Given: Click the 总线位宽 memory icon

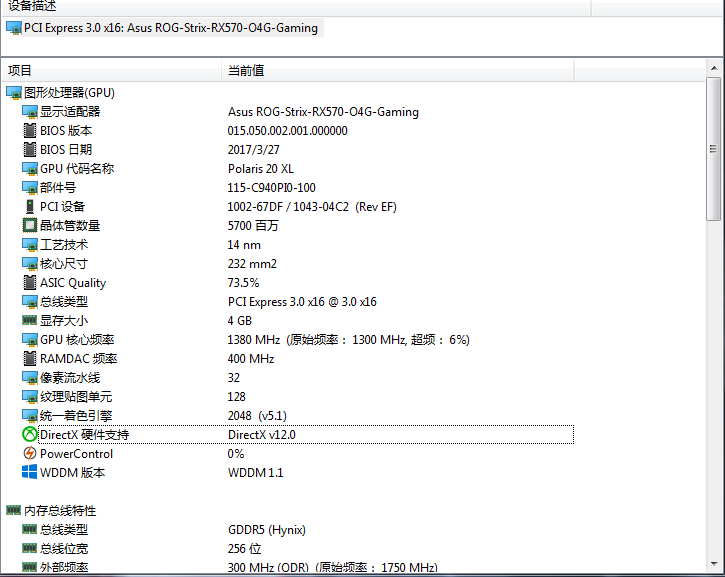Looking at the screenshot, I should 30,548.
